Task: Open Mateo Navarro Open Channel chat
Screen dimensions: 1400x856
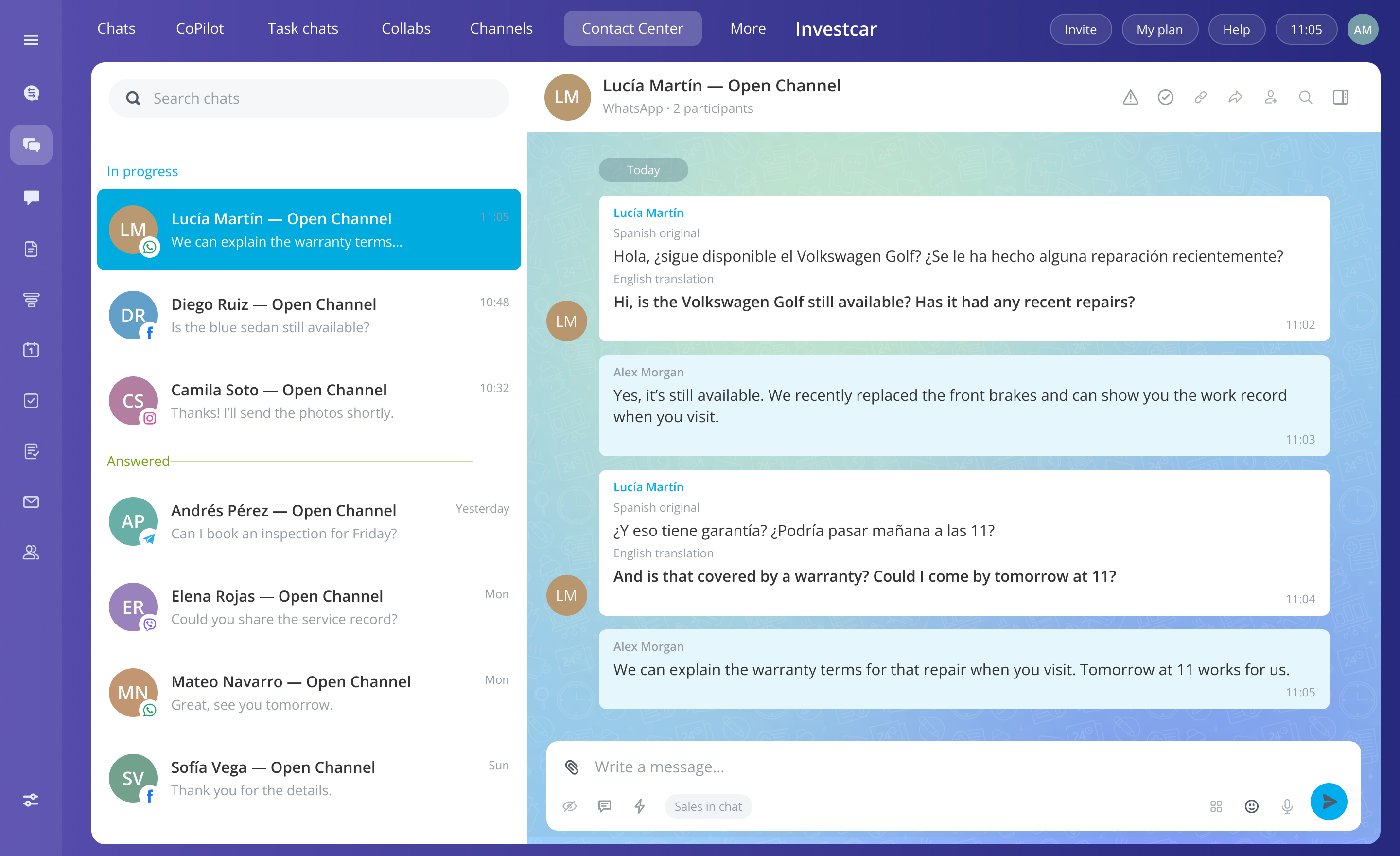Action: tap(309, 692)
